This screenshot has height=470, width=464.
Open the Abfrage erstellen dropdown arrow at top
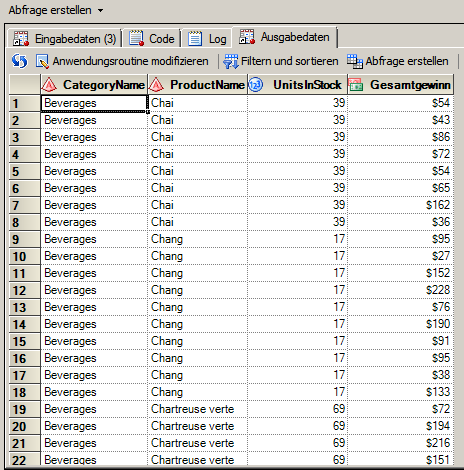100,11
